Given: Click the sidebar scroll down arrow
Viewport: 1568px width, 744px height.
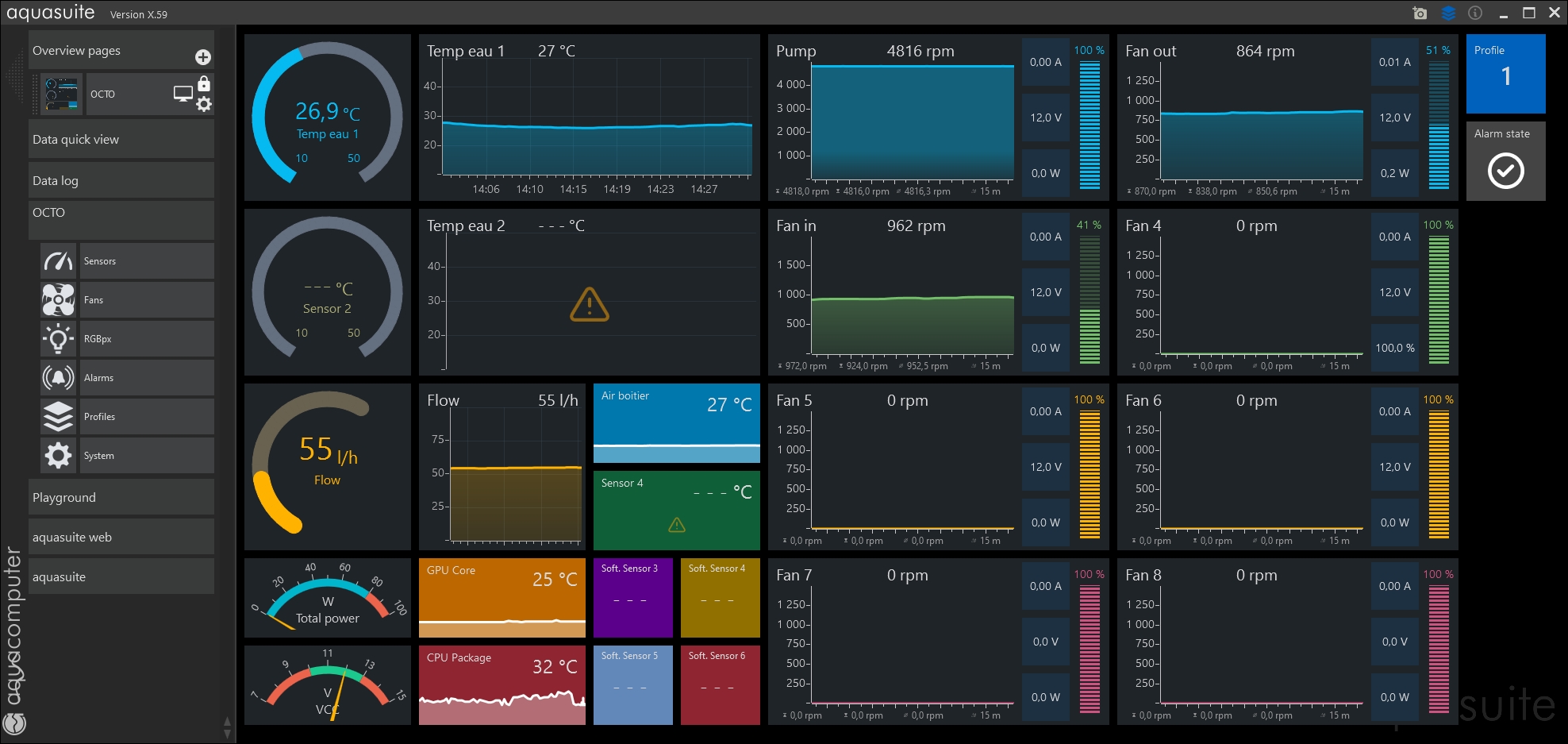Looking at the screenshot, I should (228, 734).
